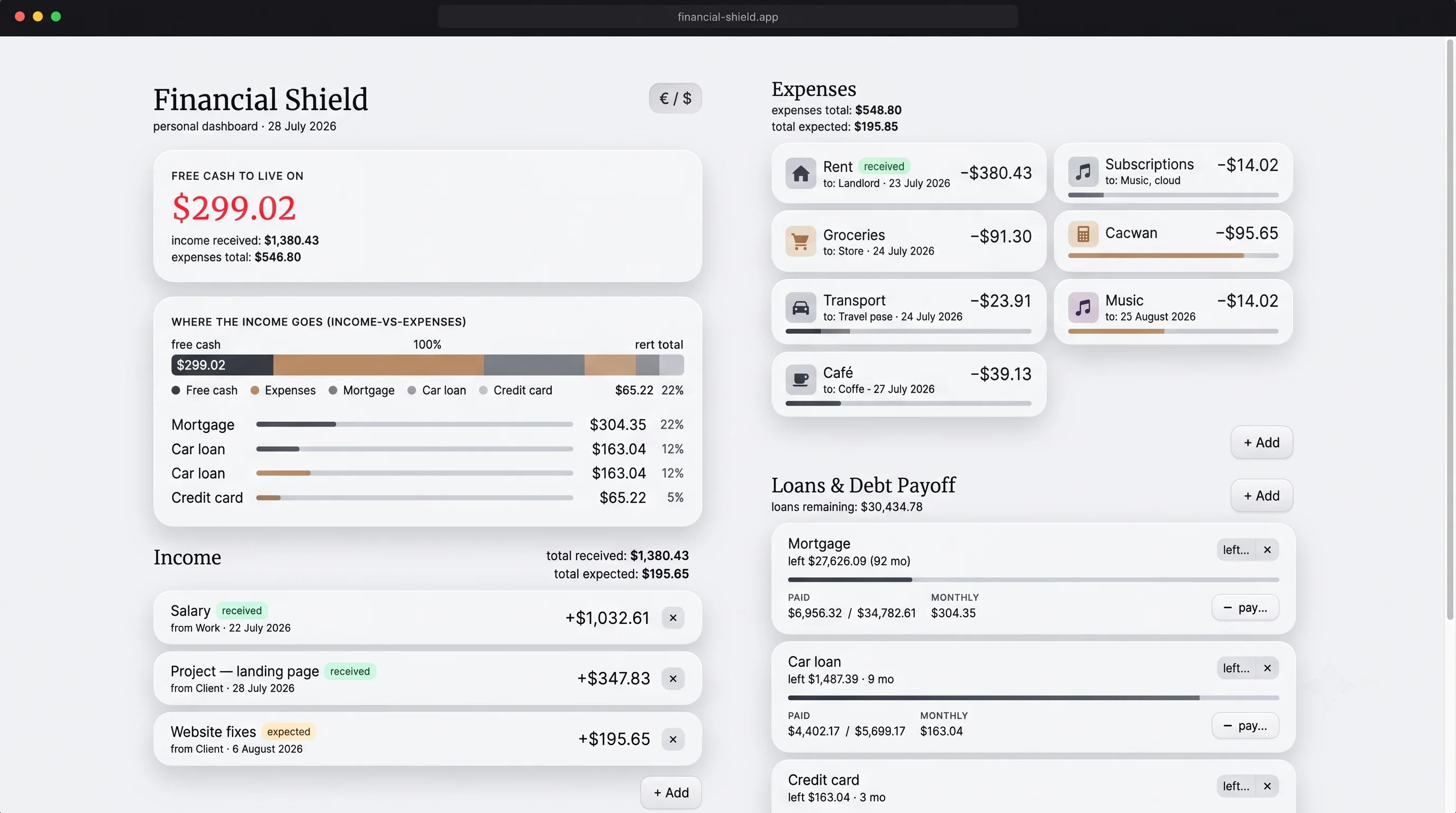
Task: Open the Credit card left... option
Action: 1236,786
